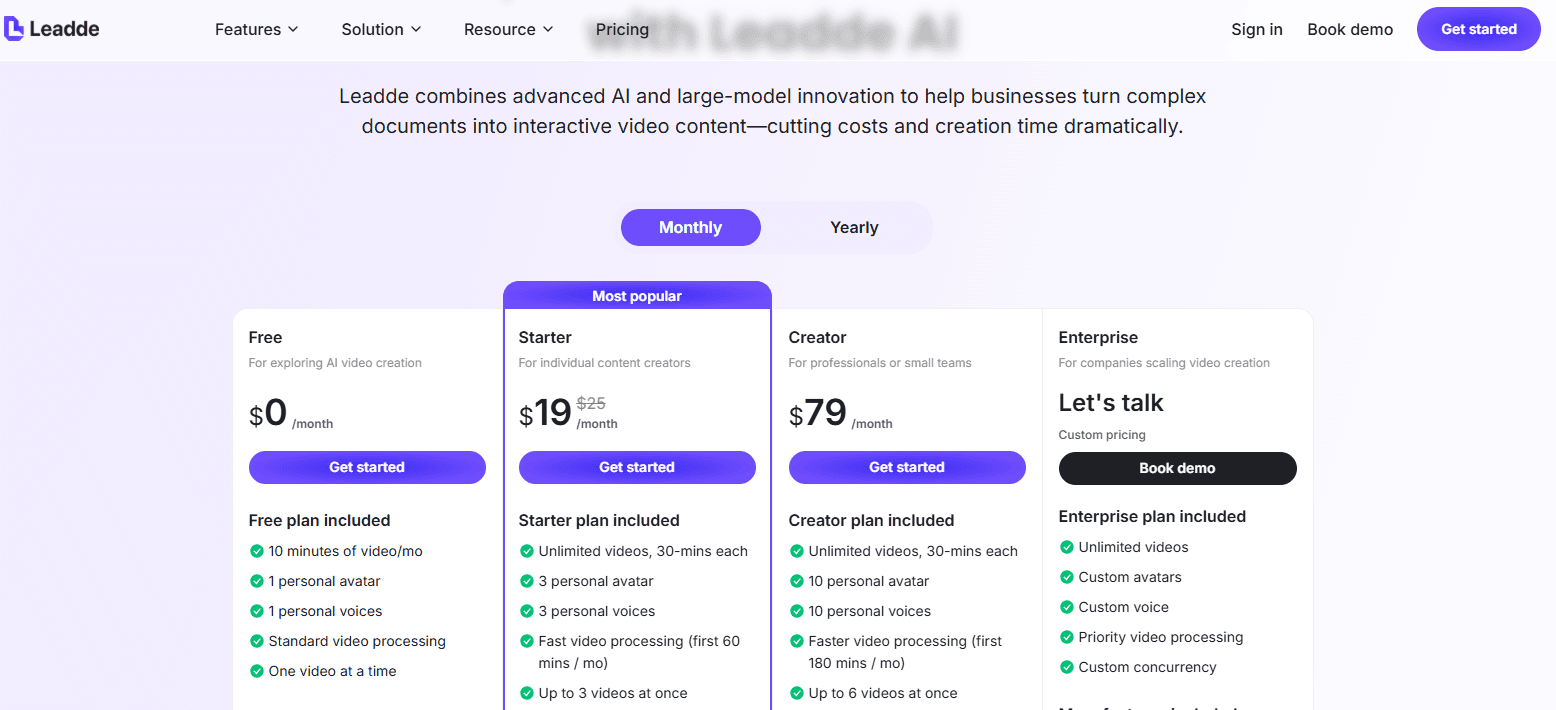Click the Leadde logo icon
This screenshot has height=710, width=1556.
pyautogui.click(x=14, y=29)
